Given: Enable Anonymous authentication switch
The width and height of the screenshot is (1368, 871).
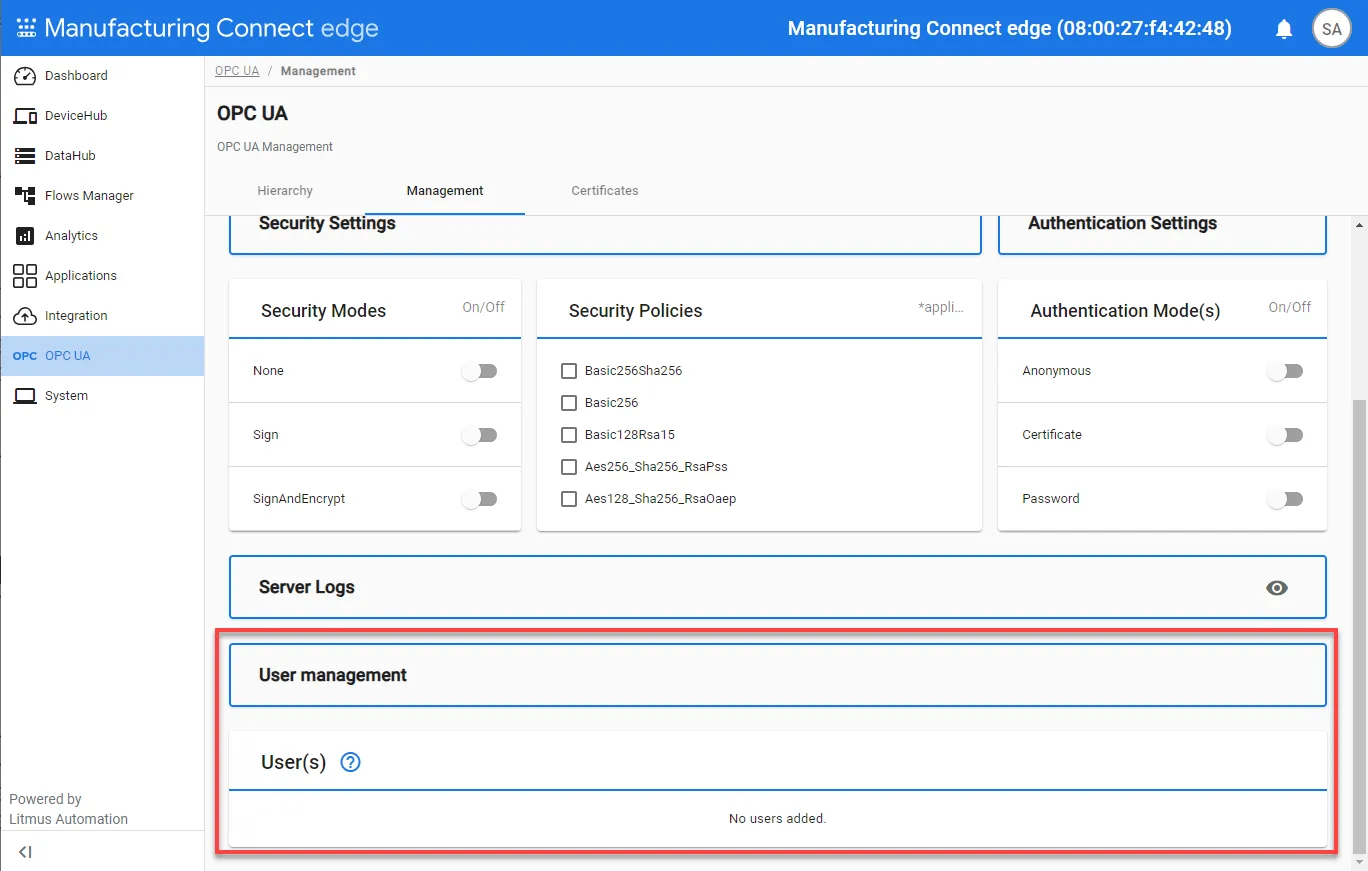Looking at the screenshot, I should (x=1286, y=371).
